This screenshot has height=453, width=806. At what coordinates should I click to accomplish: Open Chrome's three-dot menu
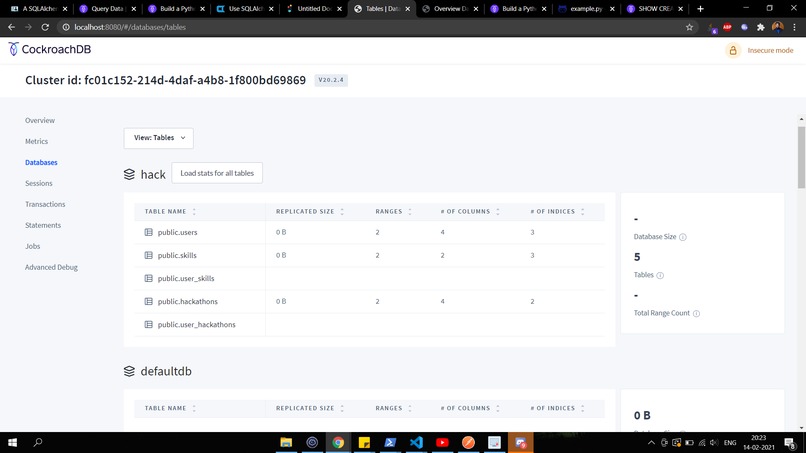(x=794, y=27)
